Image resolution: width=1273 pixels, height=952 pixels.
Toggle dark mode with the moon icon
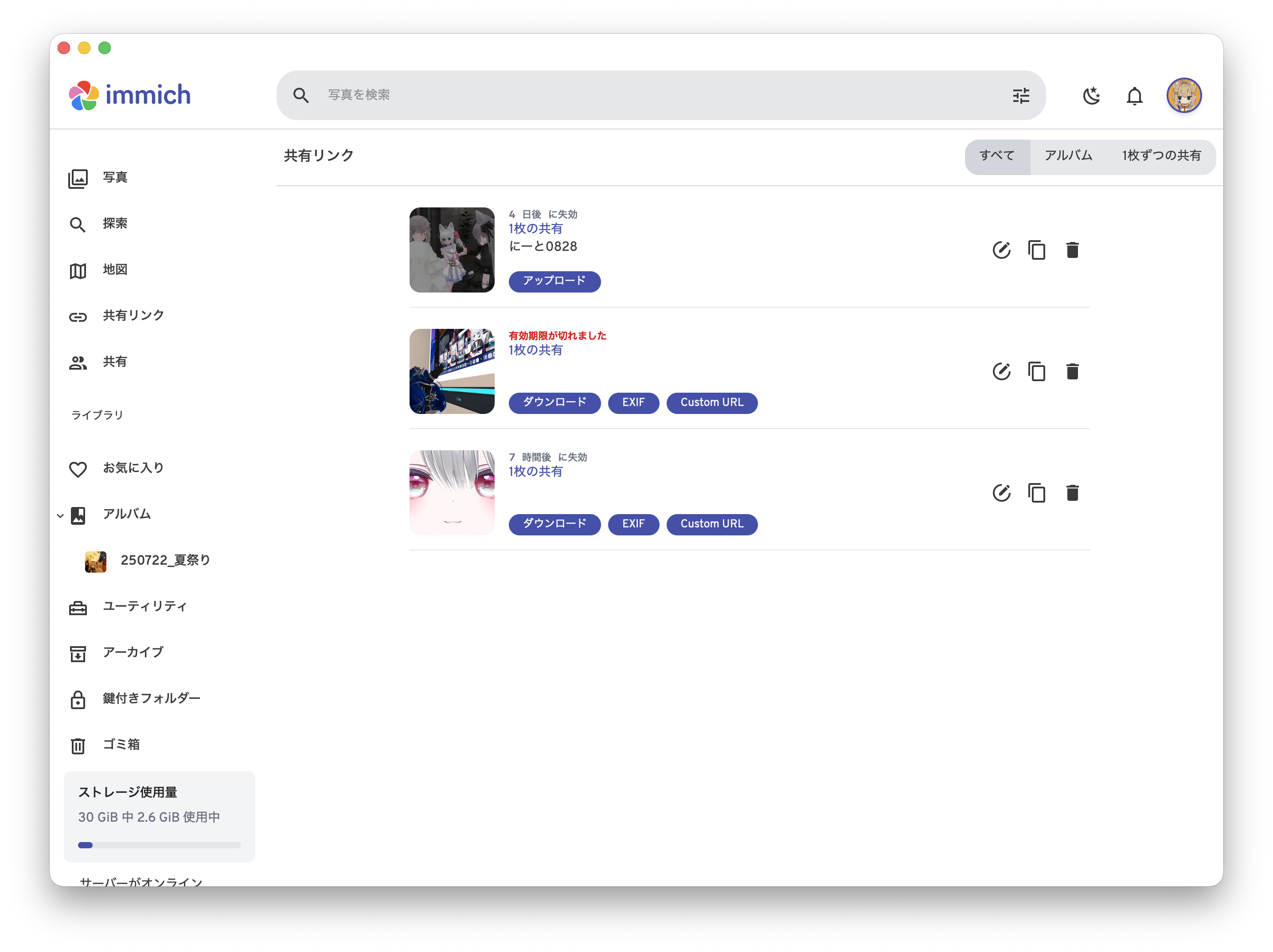(x=1091, y=96)
